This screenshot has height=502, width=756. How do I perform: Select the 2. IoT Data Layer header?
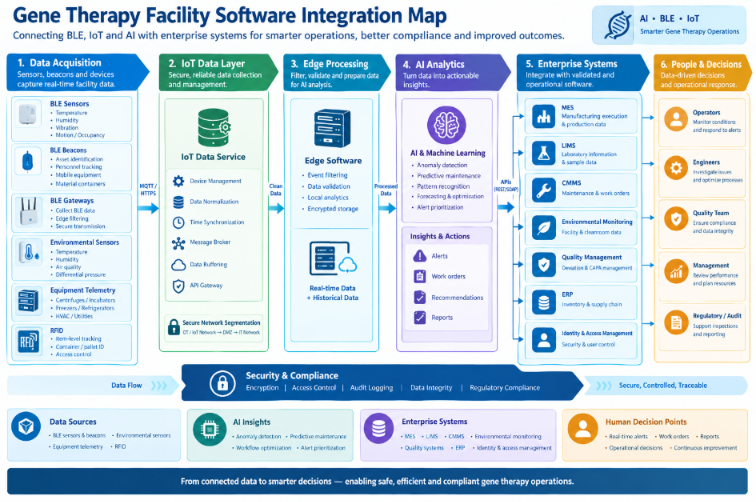[218, 73]
